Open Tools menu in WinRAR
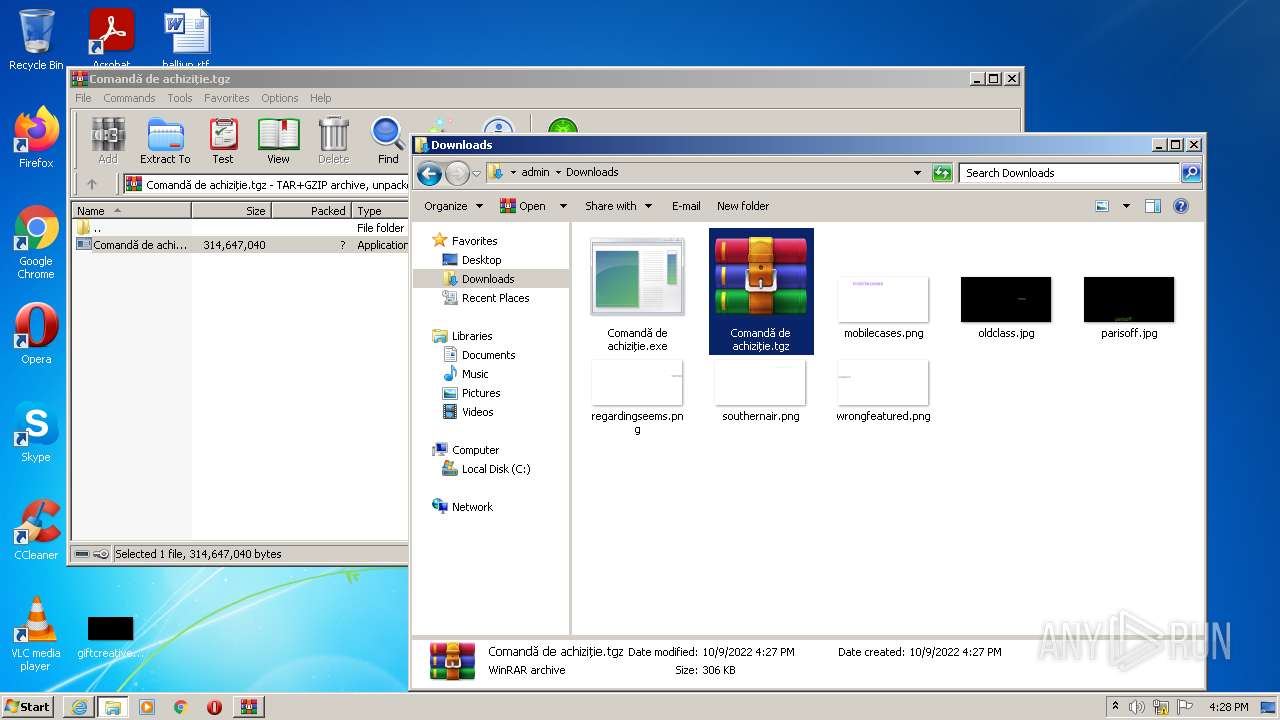The width and height of the screenshot is (1280, 720). (x=180, y=98)
